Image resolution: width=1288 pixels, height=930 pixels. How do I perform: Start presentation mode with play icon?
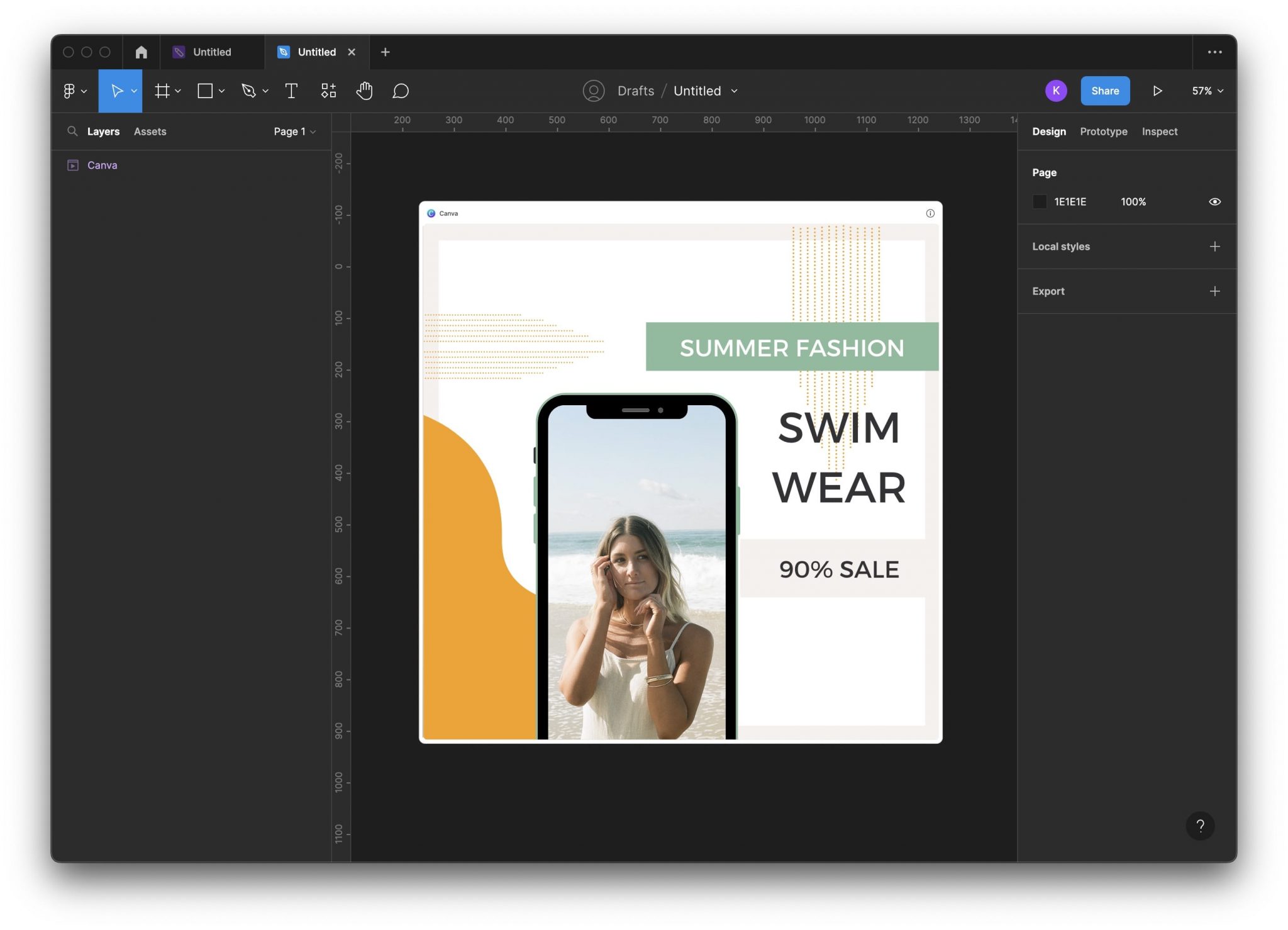[1157, 91]
